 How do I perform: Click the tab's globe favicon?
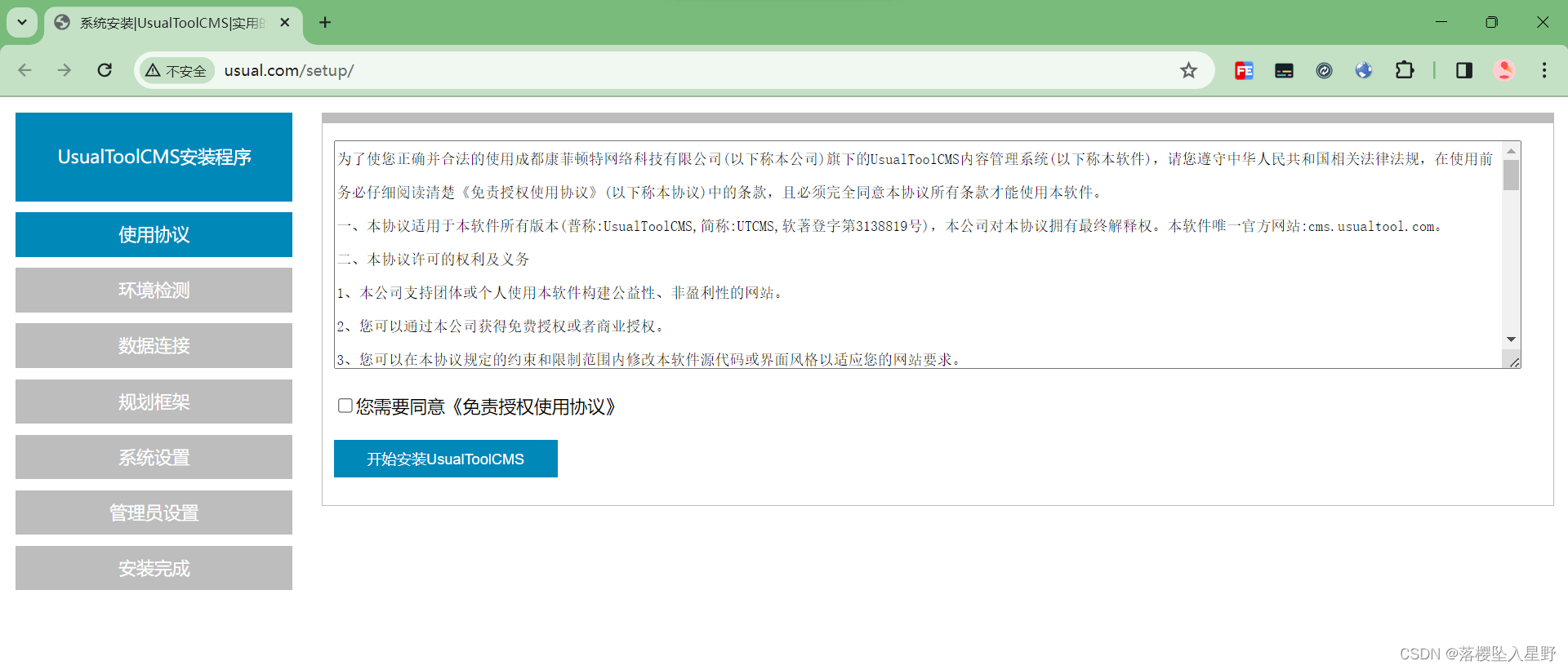tap(62, 23)
